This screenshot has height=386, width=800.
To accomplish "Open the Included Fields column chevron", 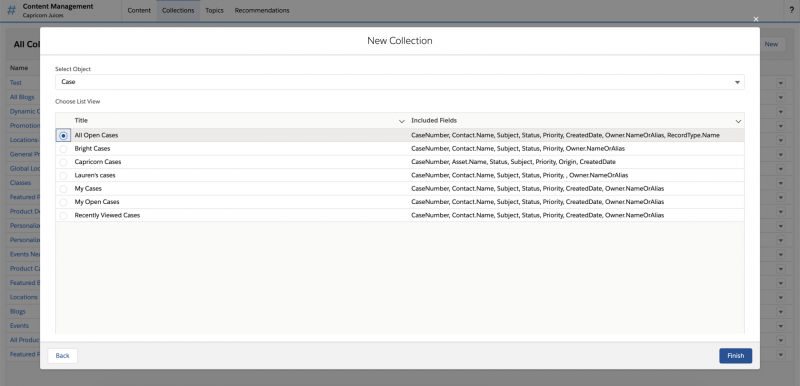I will coord(738,121).
